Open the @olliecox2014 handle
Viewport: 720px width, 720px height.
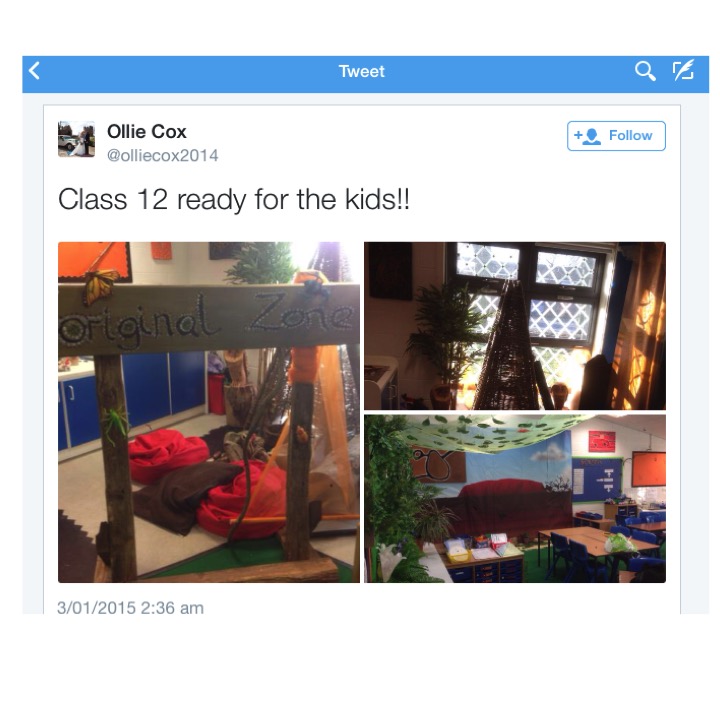[163, 155]
